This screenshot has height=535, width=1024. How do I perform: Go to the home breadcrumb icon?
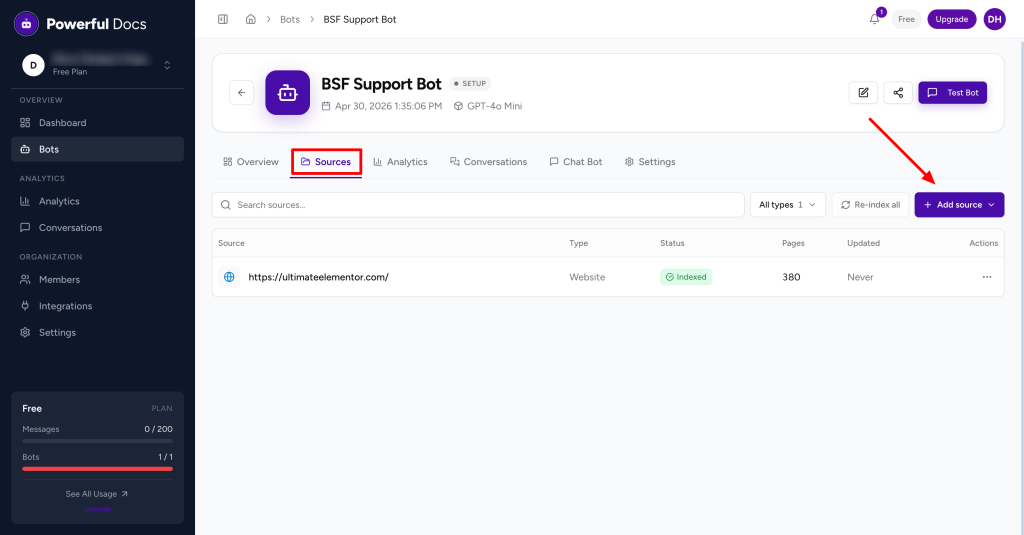click(250, 19)
